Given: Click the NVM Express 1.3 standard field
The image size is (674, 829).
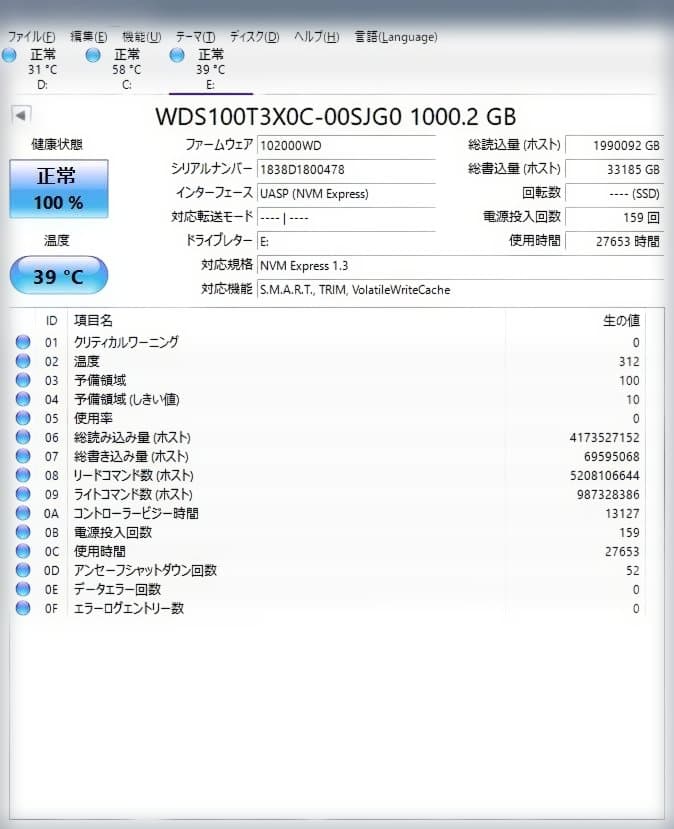Looking at the screenshot, I should [x=460, y=266].
